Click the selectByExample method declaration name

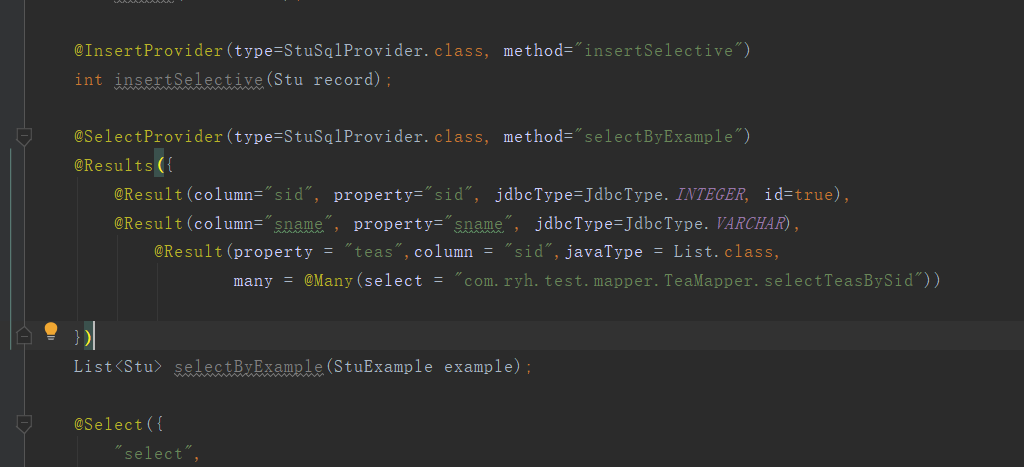249,366
